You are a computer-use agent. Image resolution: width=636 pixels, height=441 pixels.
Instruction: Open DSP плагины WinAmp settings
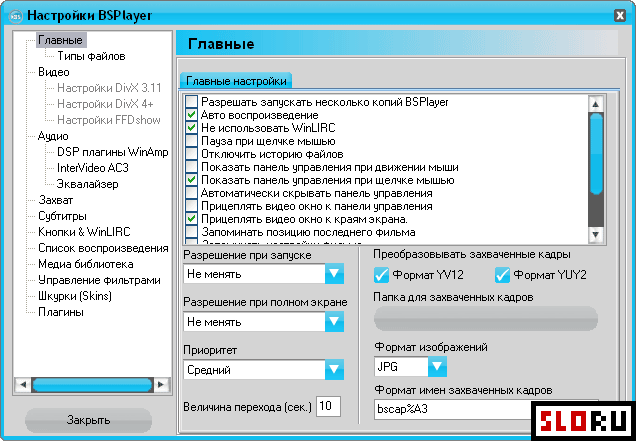112,152
